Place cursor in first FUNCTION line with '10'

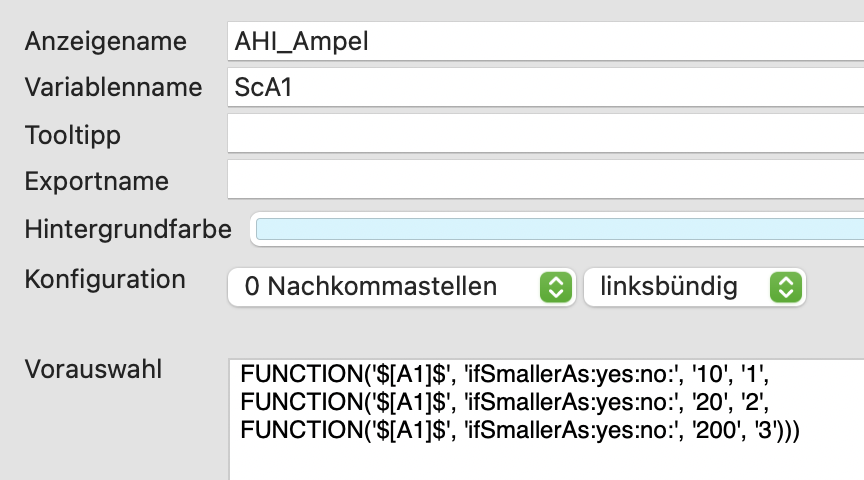pos(504,374)
